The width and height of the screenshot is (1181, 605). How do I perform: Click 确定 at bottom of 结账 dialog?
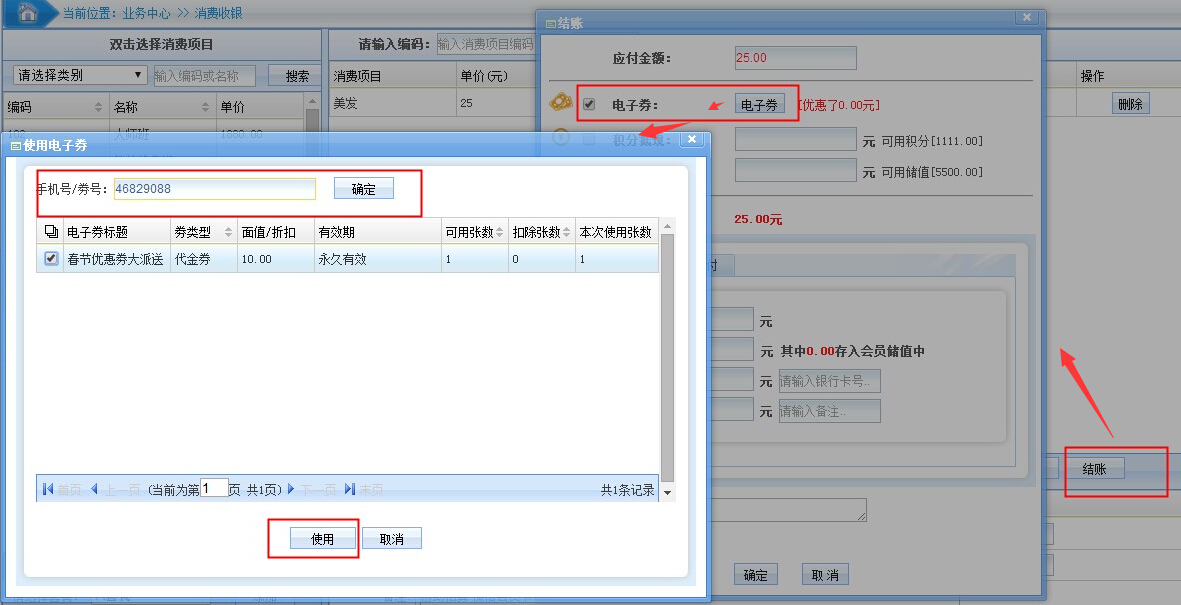[755, 575]
